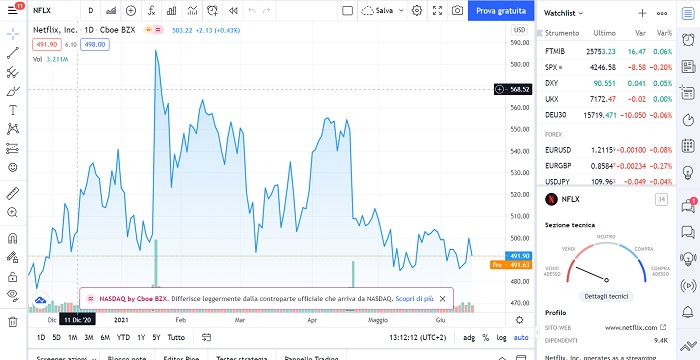Select the prediction and measurement tools
The height and width of the screenshot is (360, 700).
click(13, 148)
